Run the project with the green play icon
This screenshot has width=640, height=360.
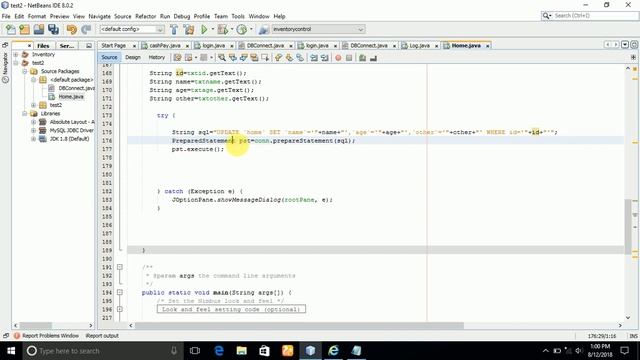pos(204,29)
